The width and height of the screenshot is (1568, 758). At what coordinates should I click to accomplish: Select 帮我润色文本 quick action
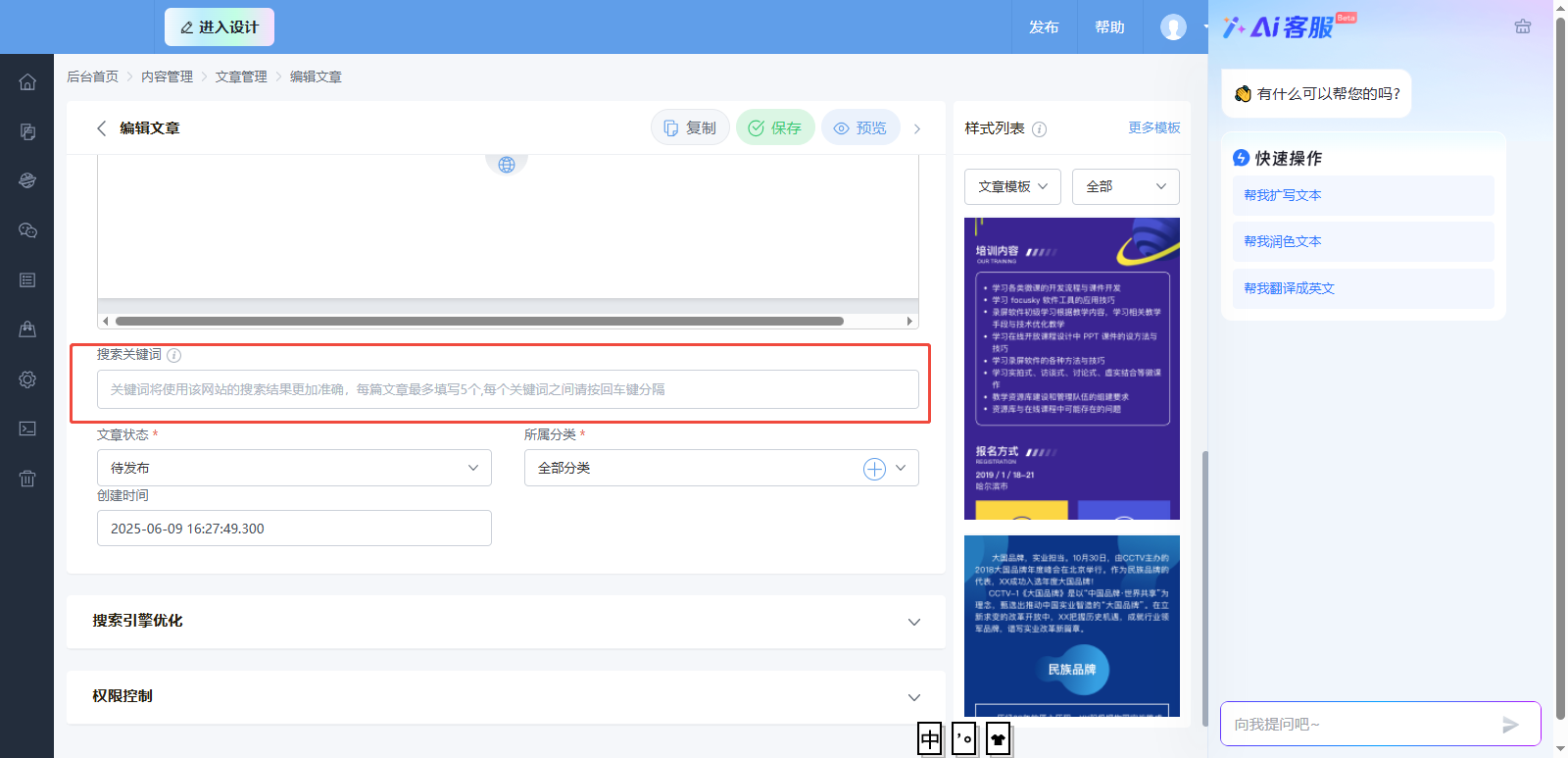(1363, 241)
